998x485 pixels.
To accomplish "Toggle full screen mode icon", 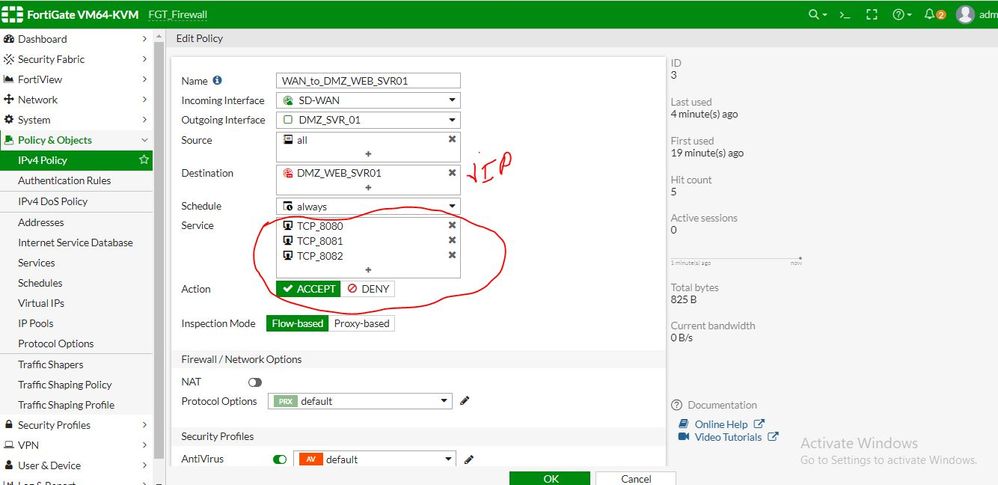I will pos(872,15).
